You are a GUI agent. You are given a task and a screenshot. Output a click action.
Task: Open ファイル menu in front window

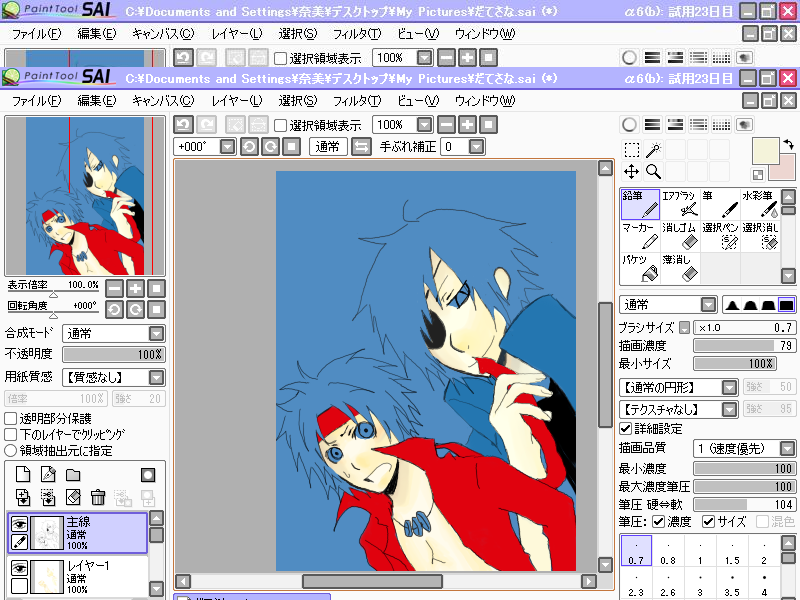36,101
